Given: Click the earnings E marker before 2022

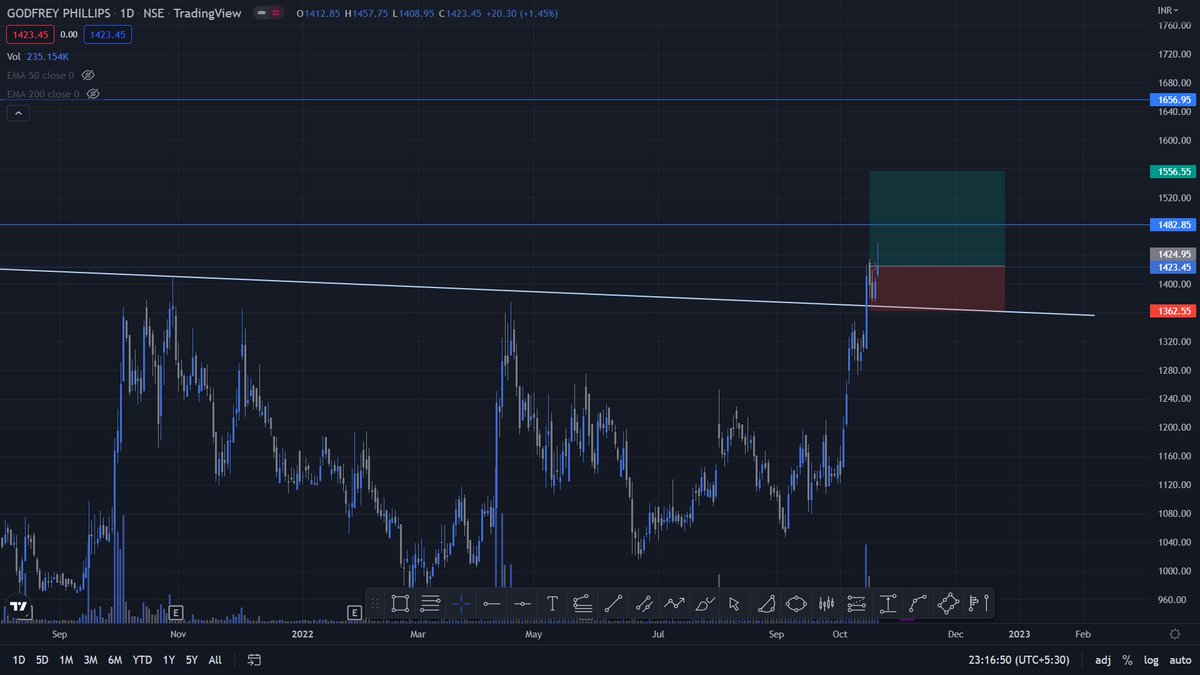Looking at the screenshot, I should pyautogui.click(x=353, y=612).
